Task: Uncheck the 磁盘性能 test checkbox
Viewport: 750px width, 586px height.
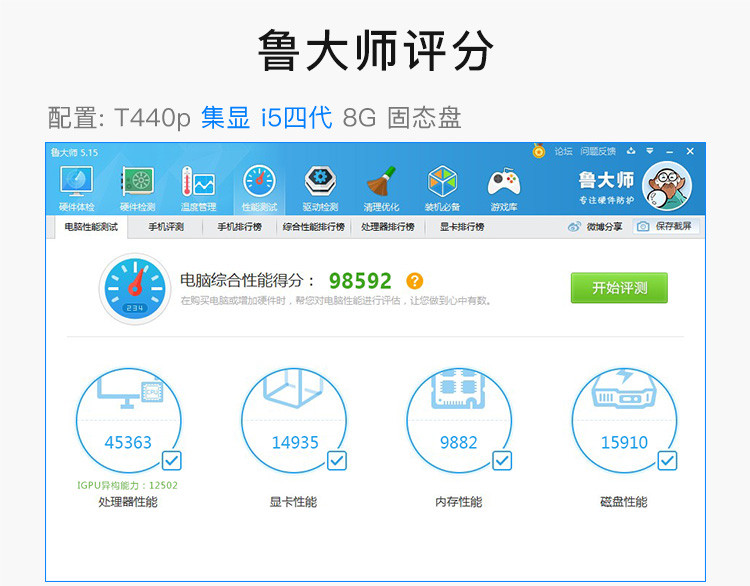Action: point(667,461)
